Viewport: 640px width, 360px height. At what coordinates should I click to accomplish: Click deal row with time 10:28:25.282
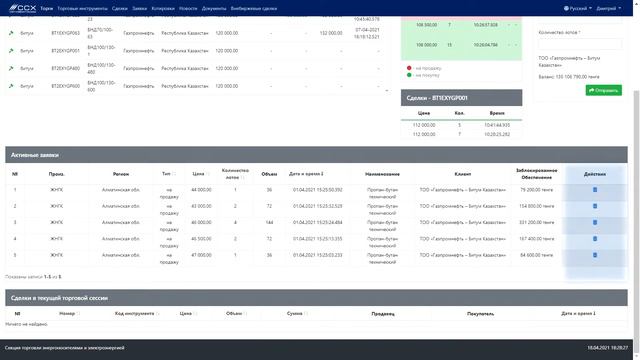461,134
